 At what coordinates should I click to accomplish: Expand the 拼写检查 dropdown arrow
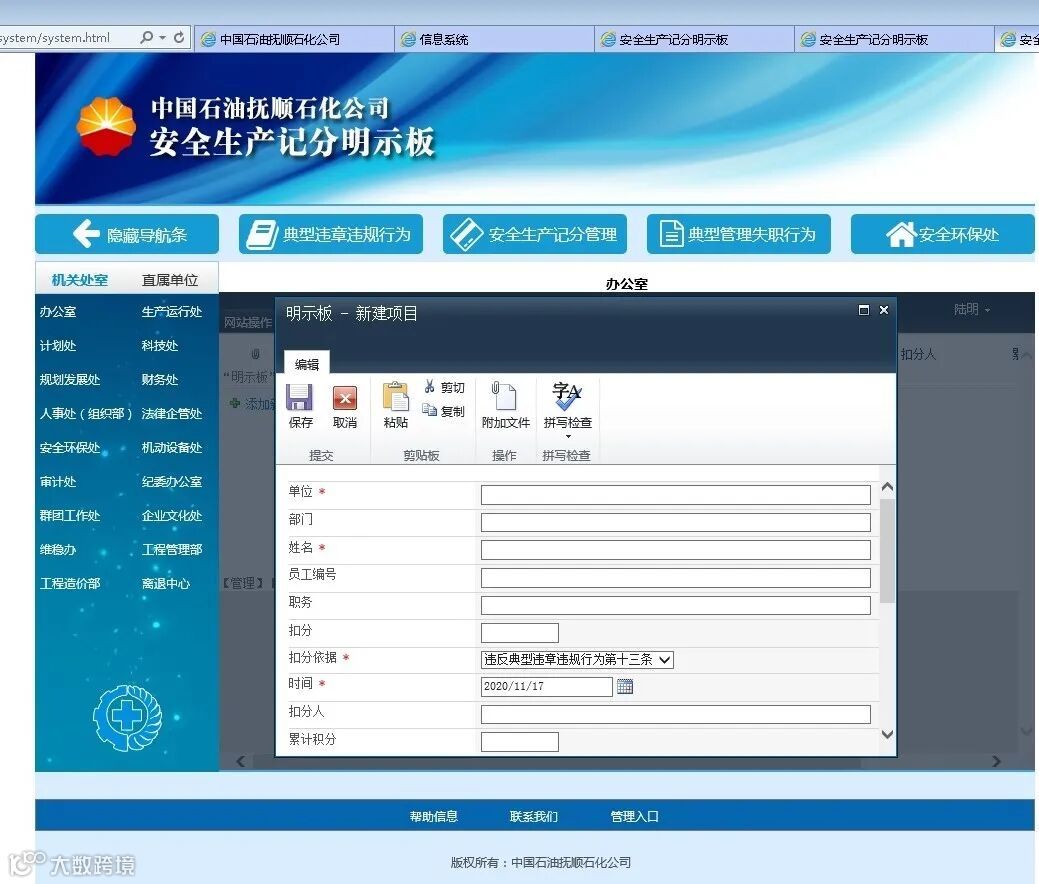[568, 436]
